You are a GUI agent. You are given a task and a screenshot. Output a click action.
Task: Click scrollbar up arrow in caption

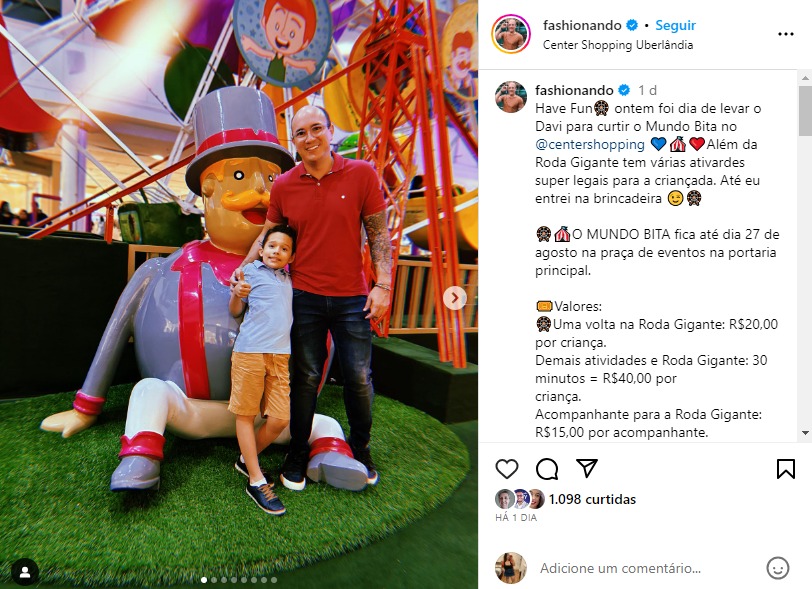click(x=805, y=78)
